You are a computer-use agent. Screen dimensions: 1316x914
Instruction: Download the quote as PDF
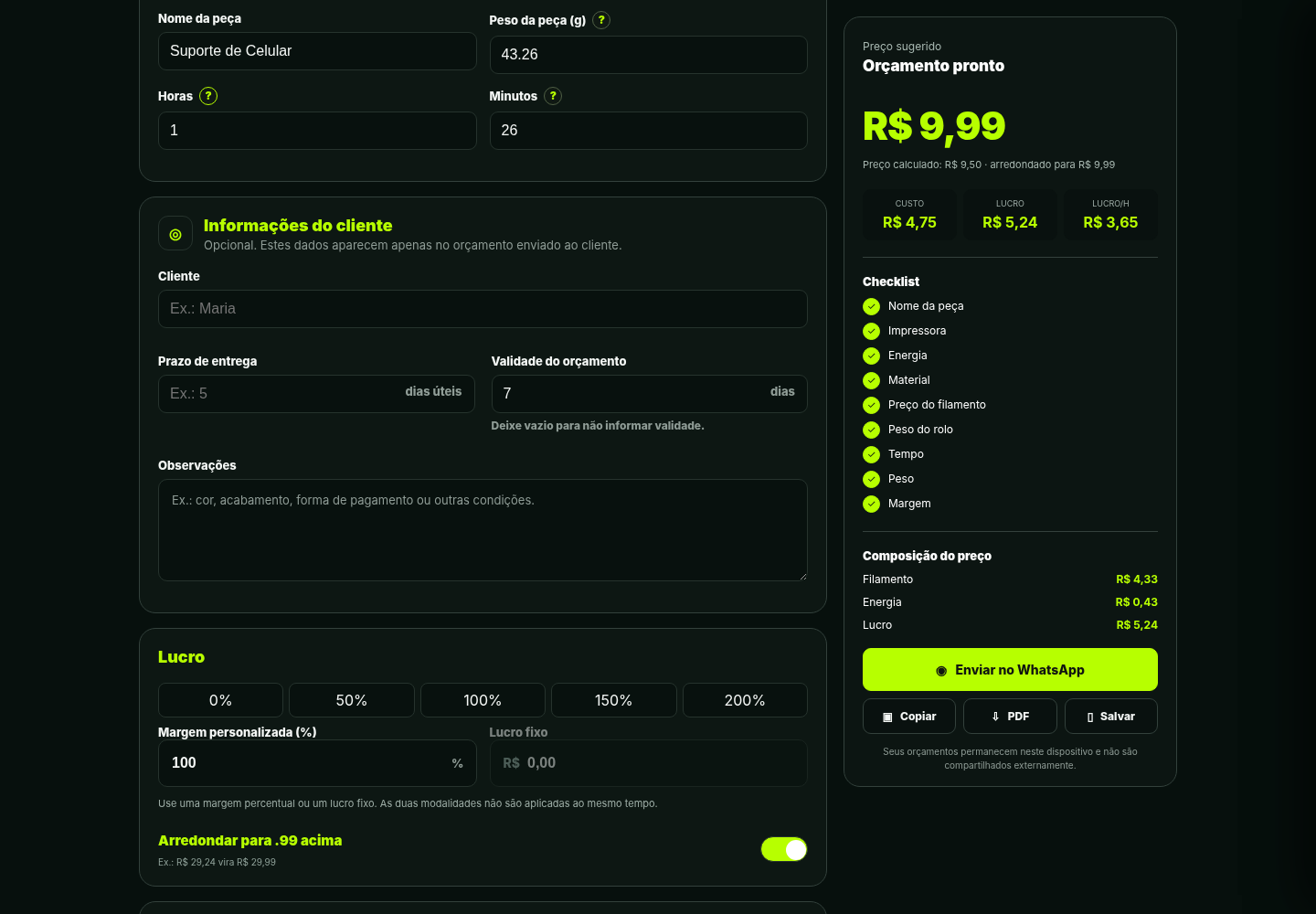tap(1010, 717)
